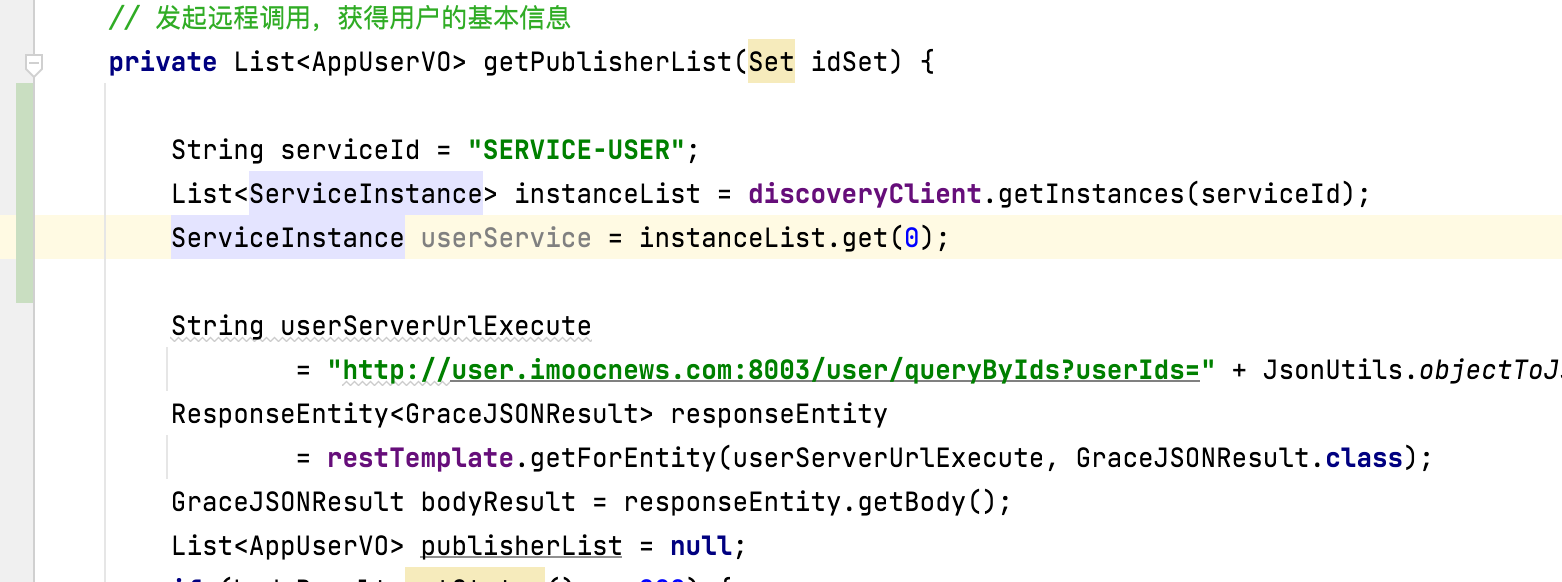
Task: Click the JsonUtils class reference
Action: (x=1333, y=371)
